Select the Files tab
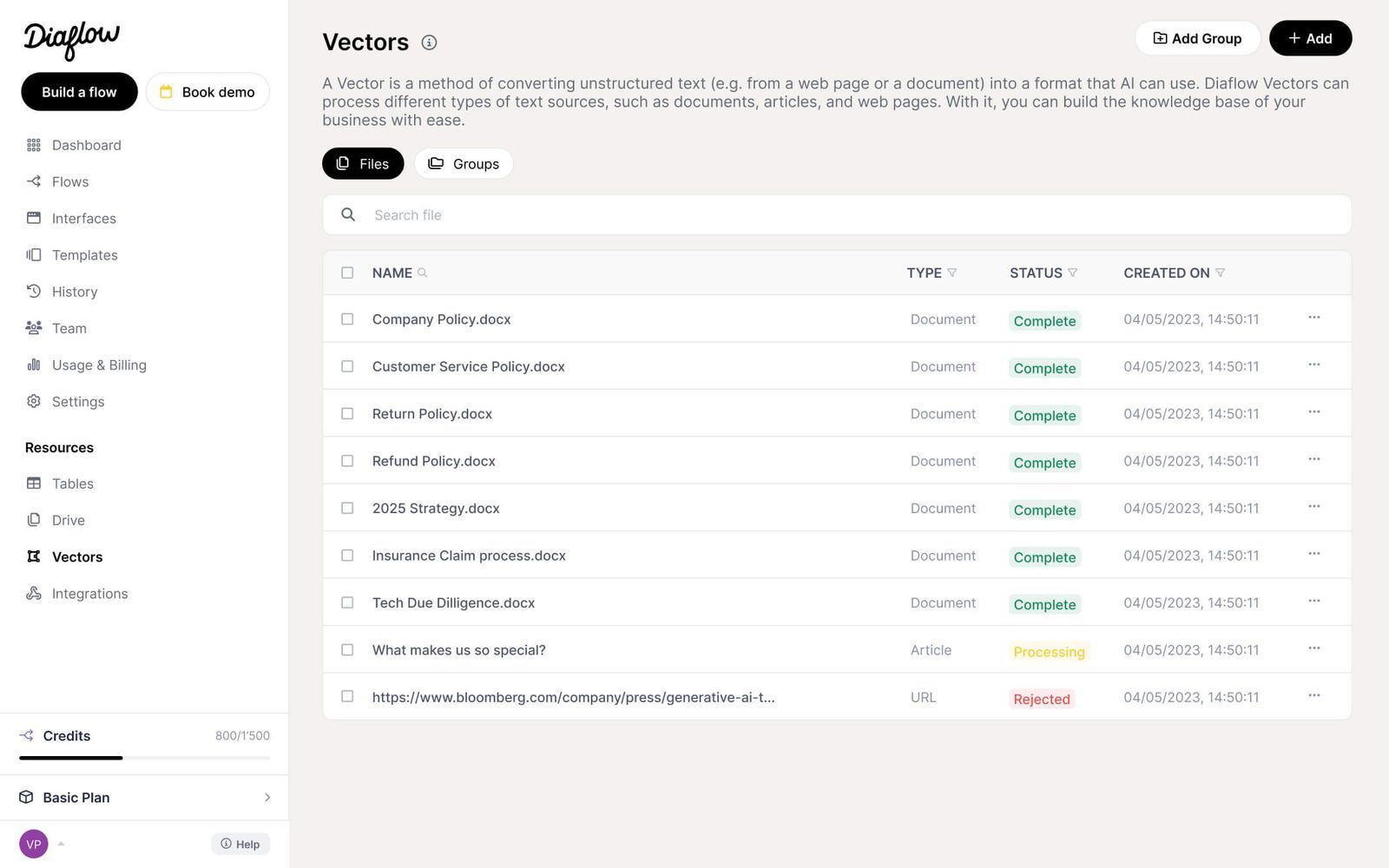Image resolution: width=1389 pixels, height=868 pixels. pos(363,163)
